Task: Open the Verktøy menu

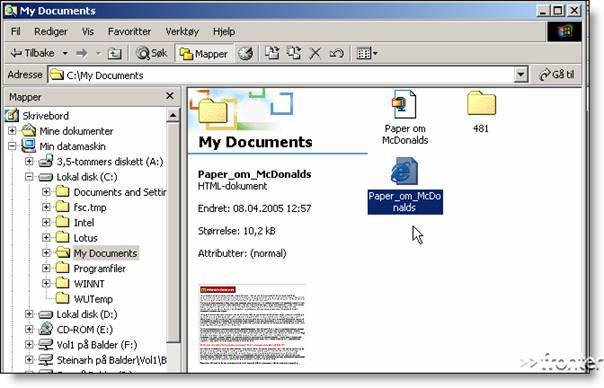Action: tap(182, 32)
